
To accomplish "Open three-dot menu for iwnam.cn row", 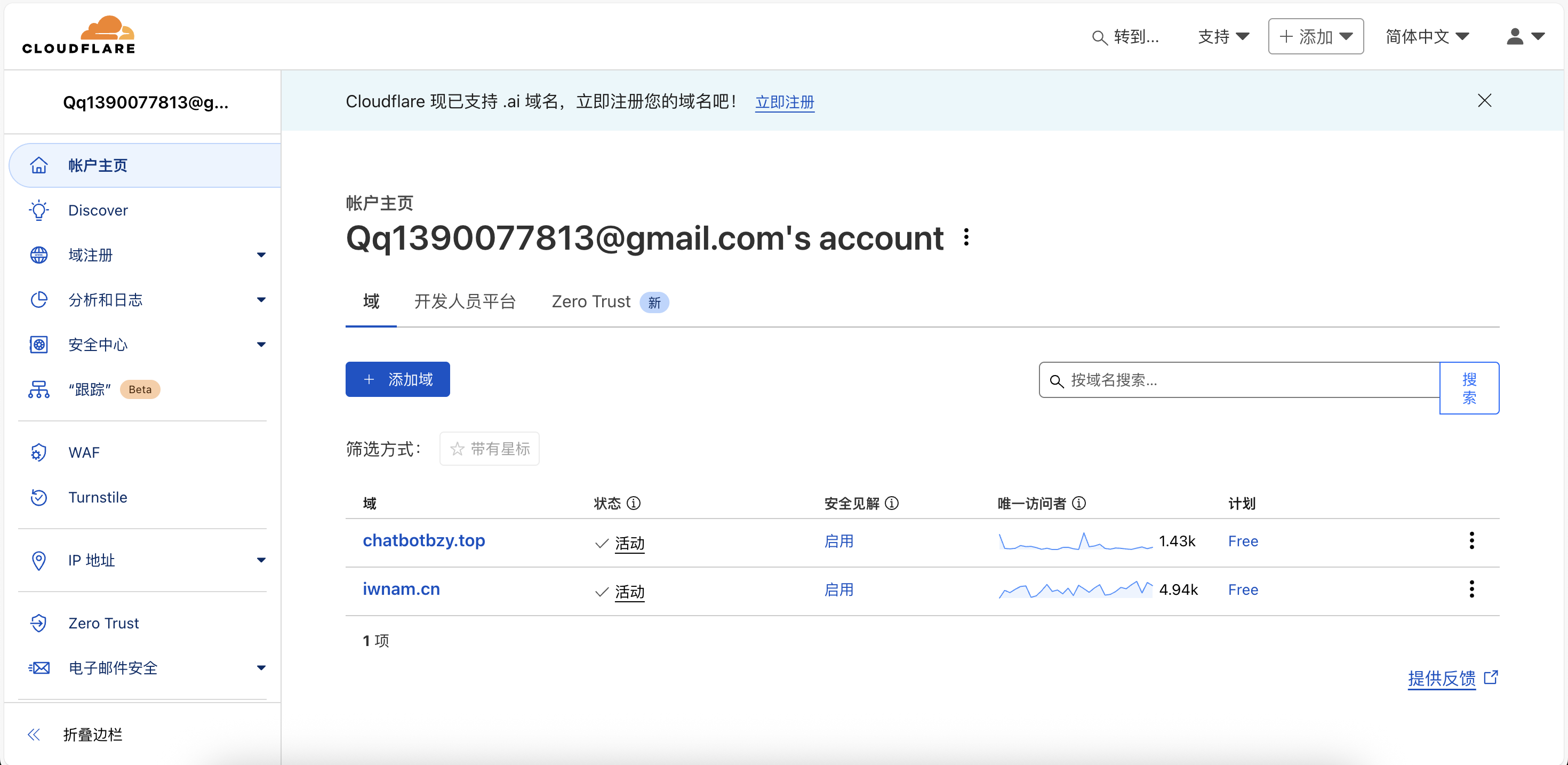I will click(x=1472, y=589).
